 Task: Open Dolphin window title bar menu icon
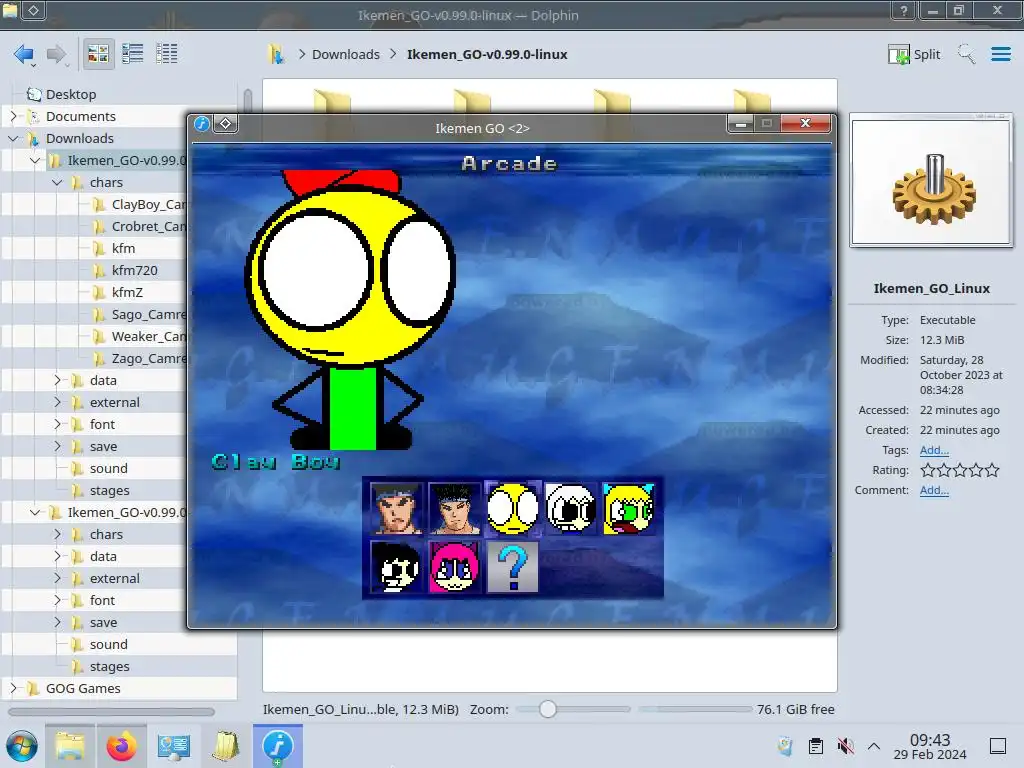[x=10, y=10]
